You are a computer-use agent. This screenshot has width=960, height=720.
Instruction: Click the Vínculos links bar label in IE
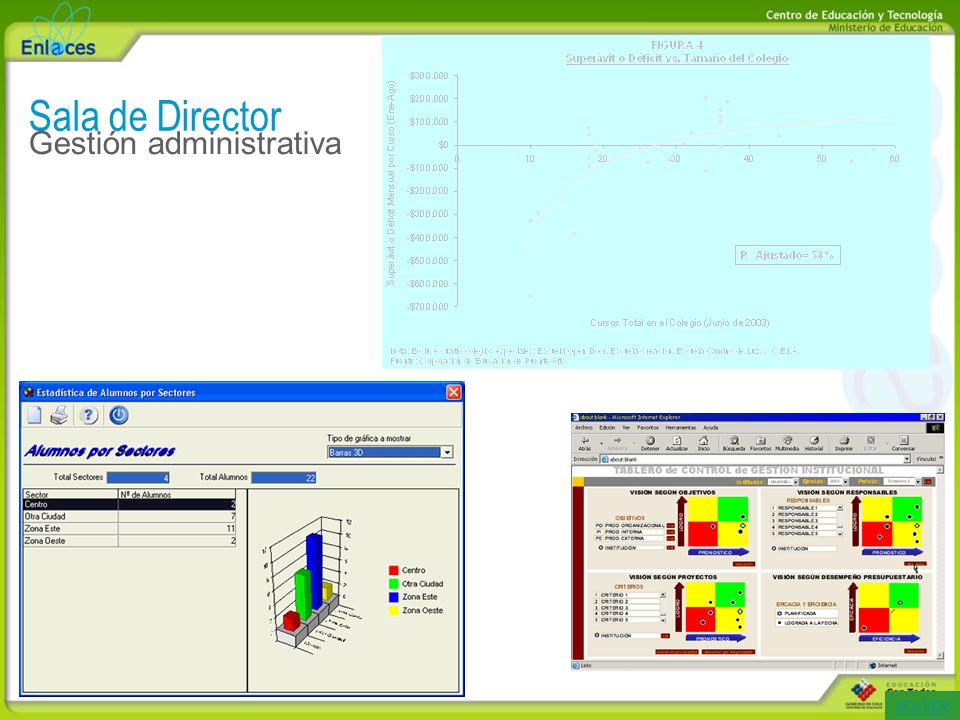pyautogui.click(x=926, y=459)
